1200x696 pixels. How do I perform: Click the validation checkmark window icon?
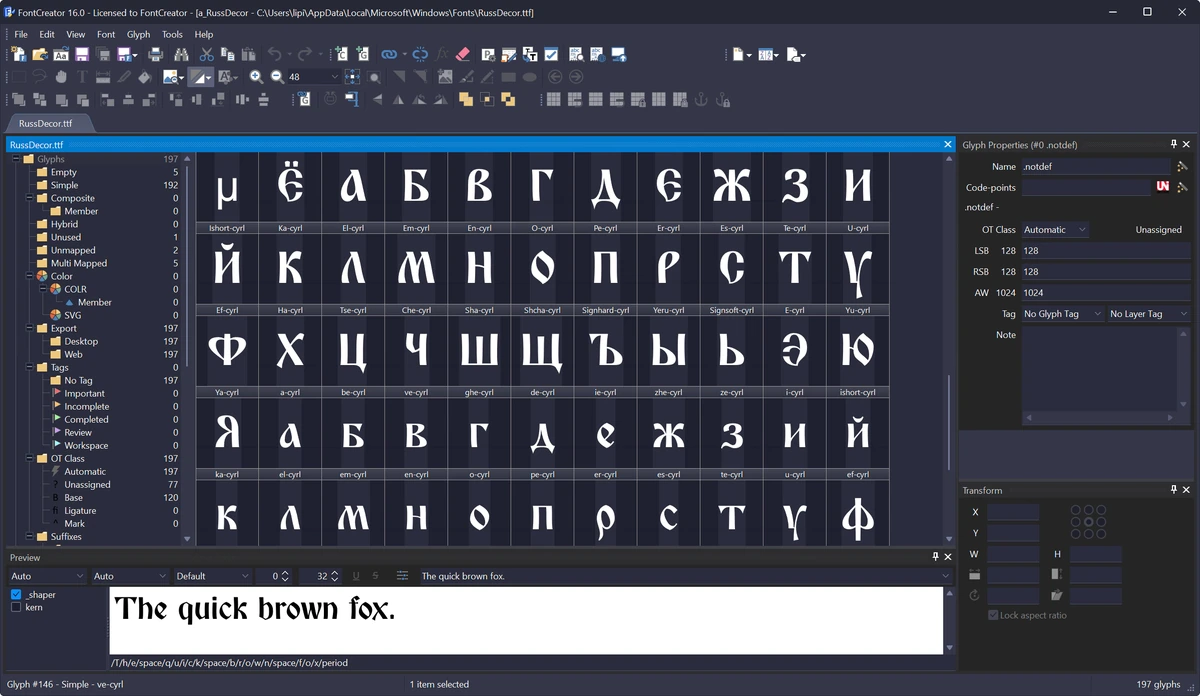coord(551,54)
